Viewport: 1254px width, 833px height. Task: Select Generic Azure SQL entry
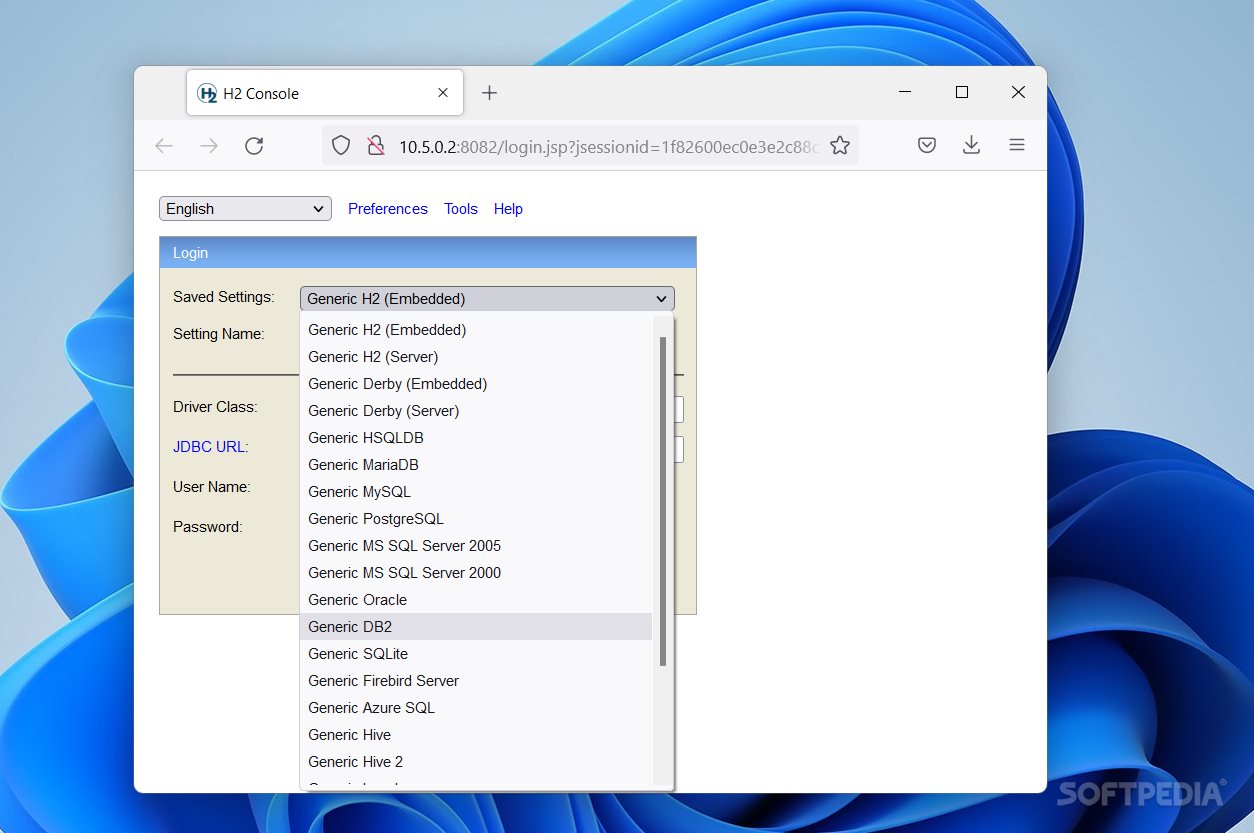(476, 708)
